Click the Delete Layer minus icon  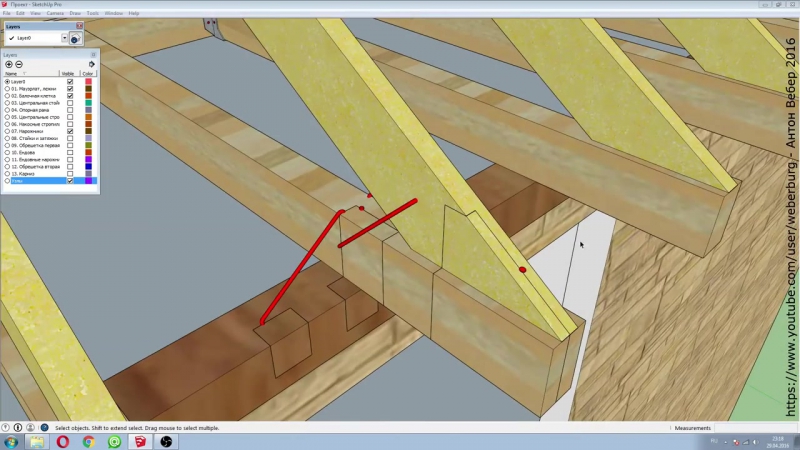(x=19, y=64)
